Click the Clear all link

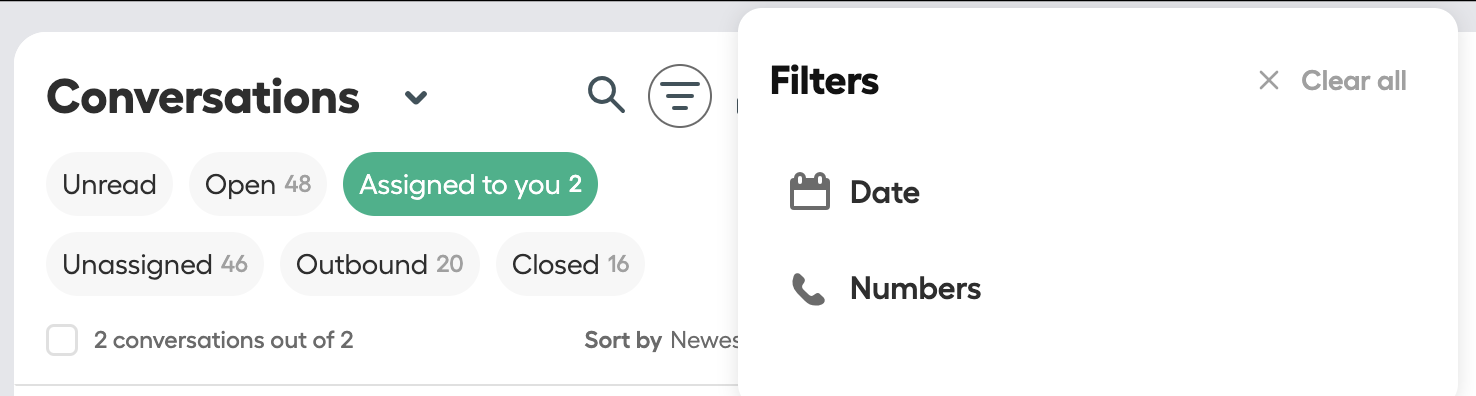(x=1354, y=81)
